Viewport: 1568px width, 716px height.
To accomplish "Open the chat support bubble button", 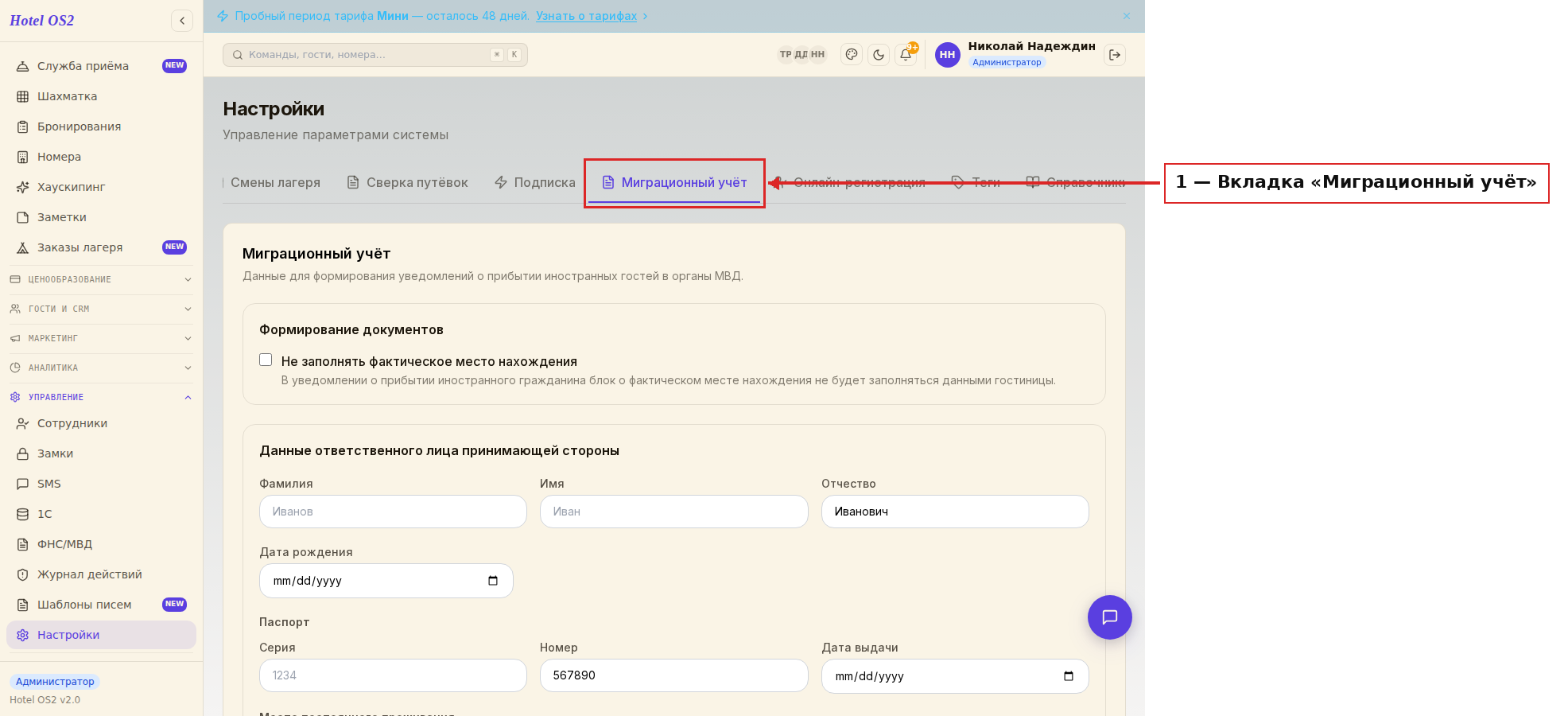I will (x=1110, y=617).
